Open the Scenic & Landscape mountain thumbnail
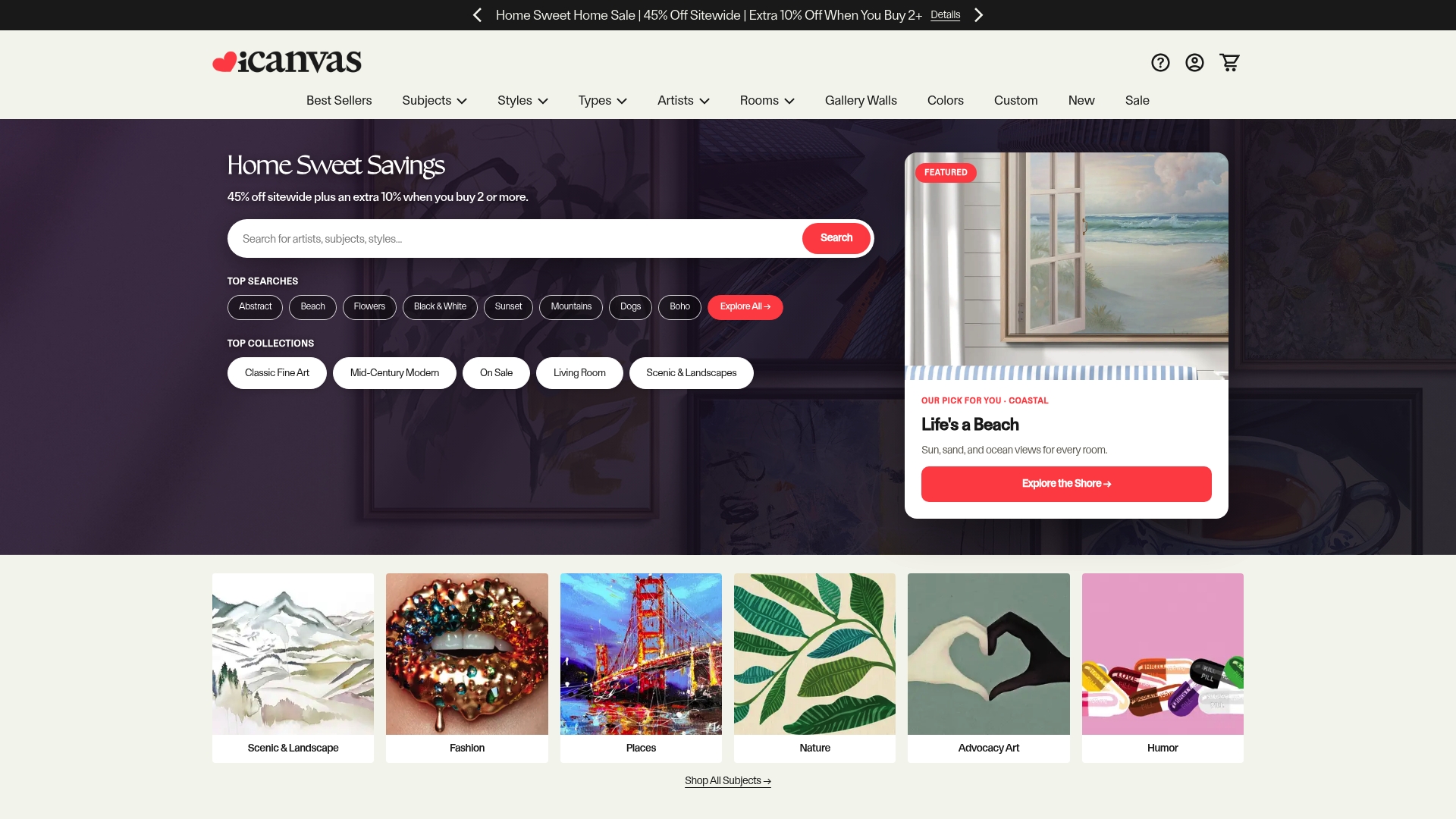The width and height of the screenshot is (1456, 819). 293,654
